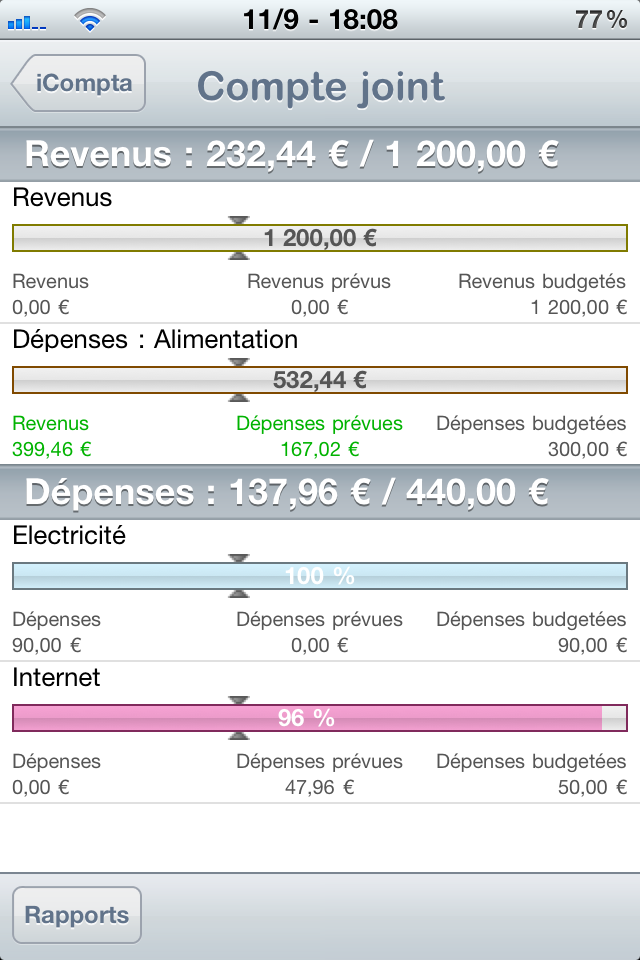Viewport: 640px width, 960px height.
Task: Tap the 11/9 - 18:08 clock
Action: (320, 20)
